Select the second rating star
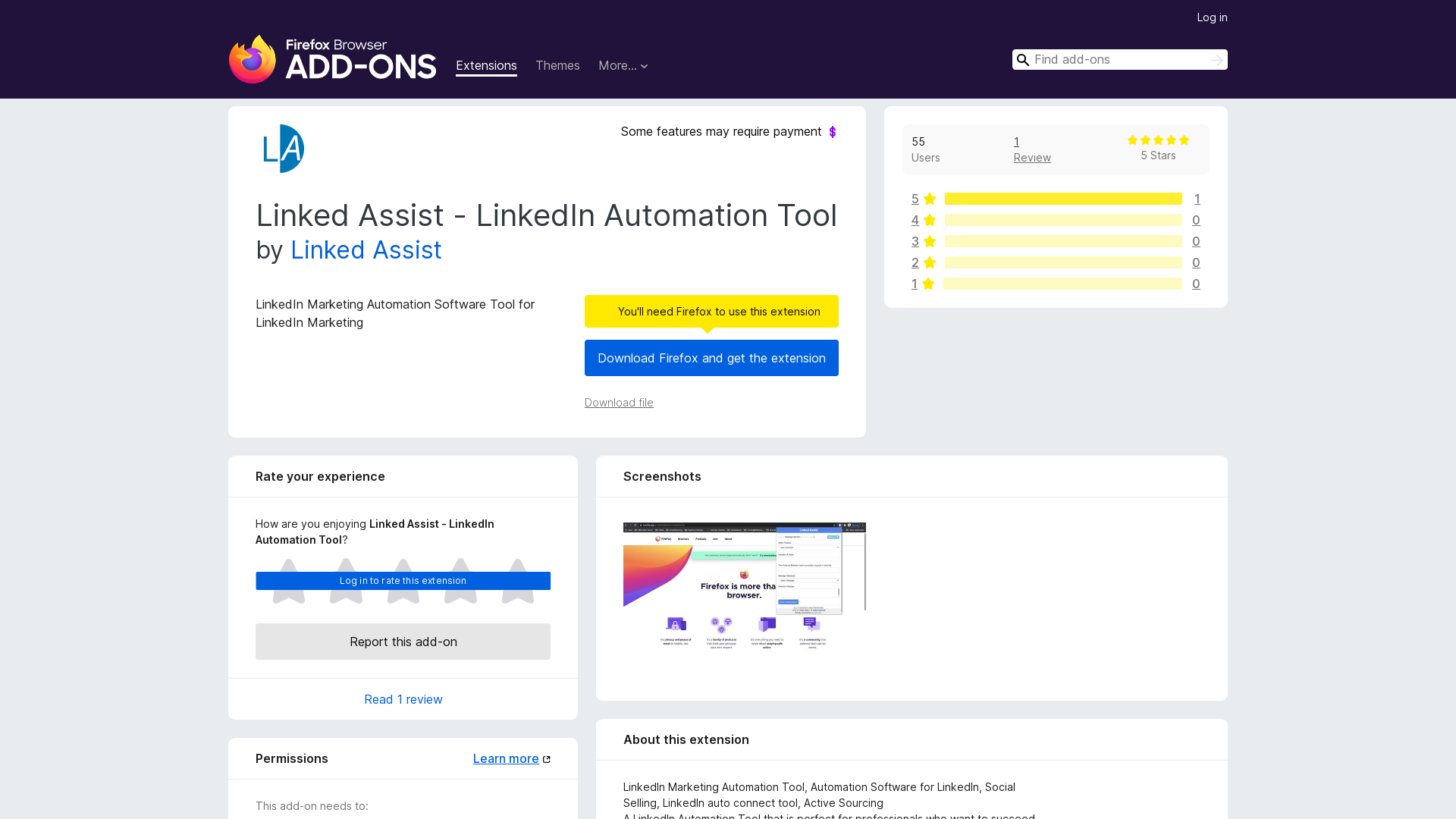 click(x=346, y=581)
